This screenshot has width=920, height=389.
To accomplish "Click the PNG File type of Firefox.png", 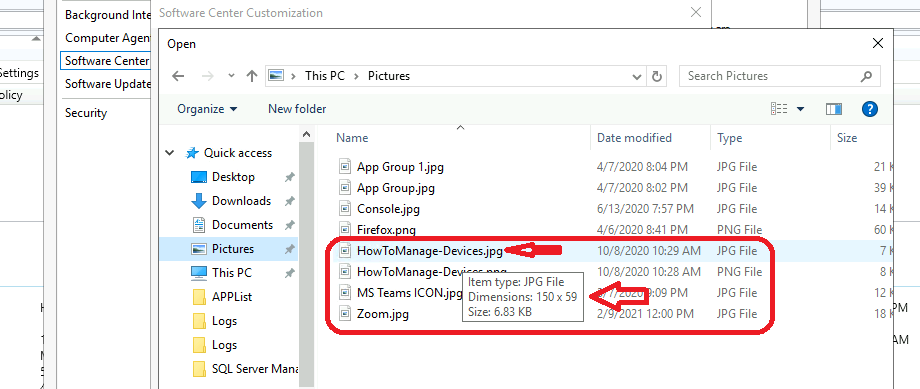I will click(739, 230).
